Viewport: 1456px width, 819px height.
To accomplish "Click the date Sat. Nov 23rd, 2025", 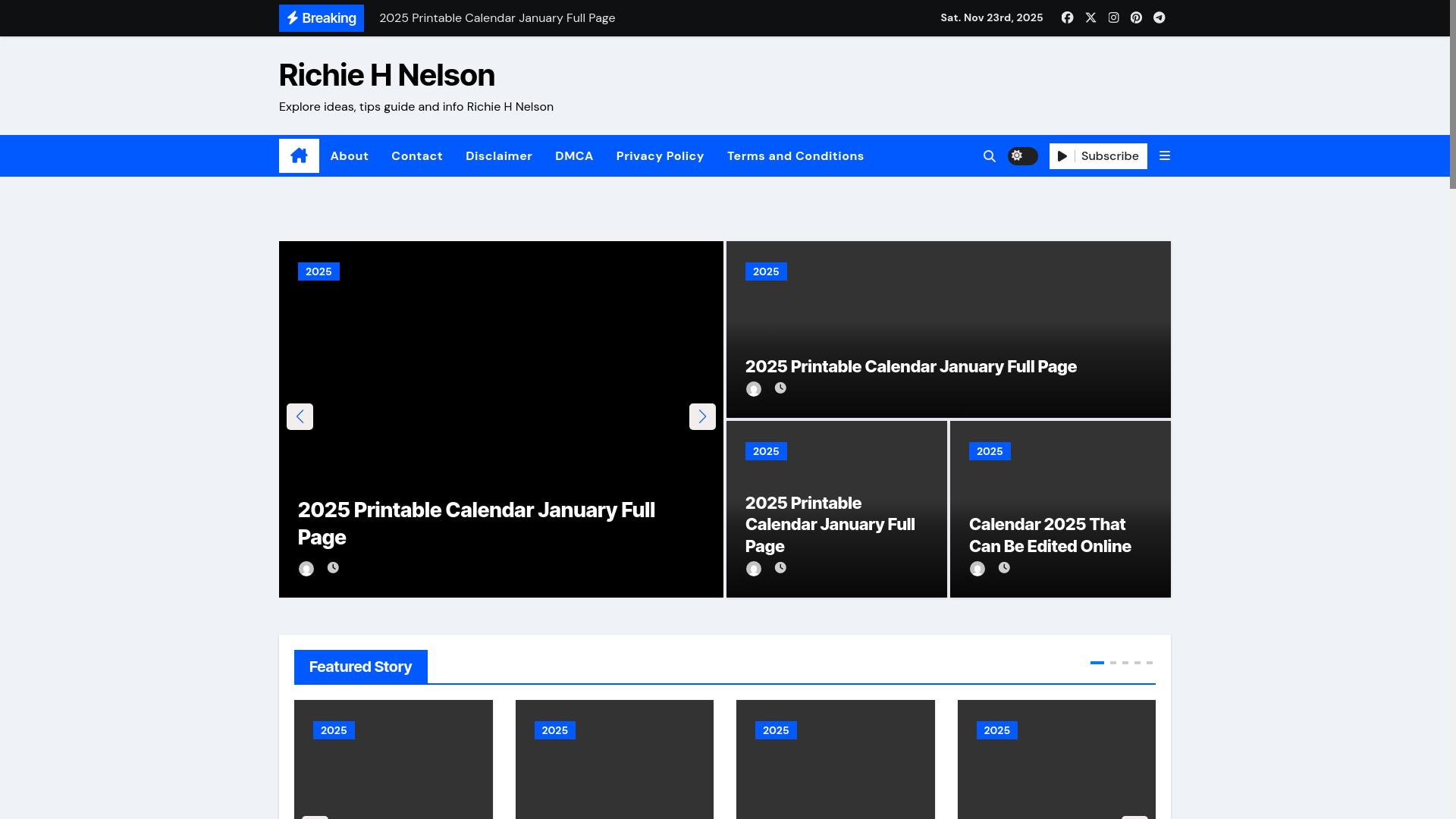I will pyautogui.click(x=992, y=17).
